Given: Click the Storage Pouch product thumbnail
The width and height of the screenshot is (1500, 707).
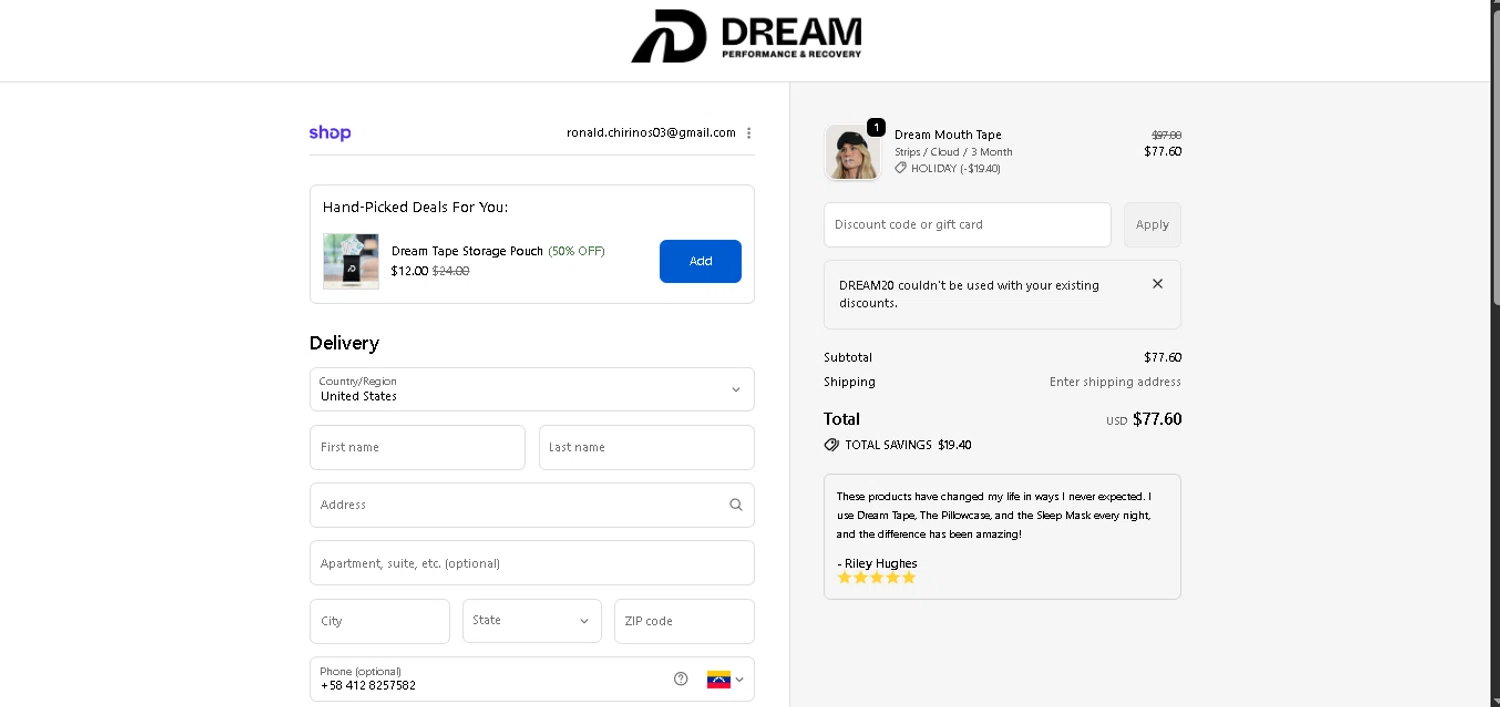Looking at the screenshot, I should pyautogui.click(x=351, y=261).
